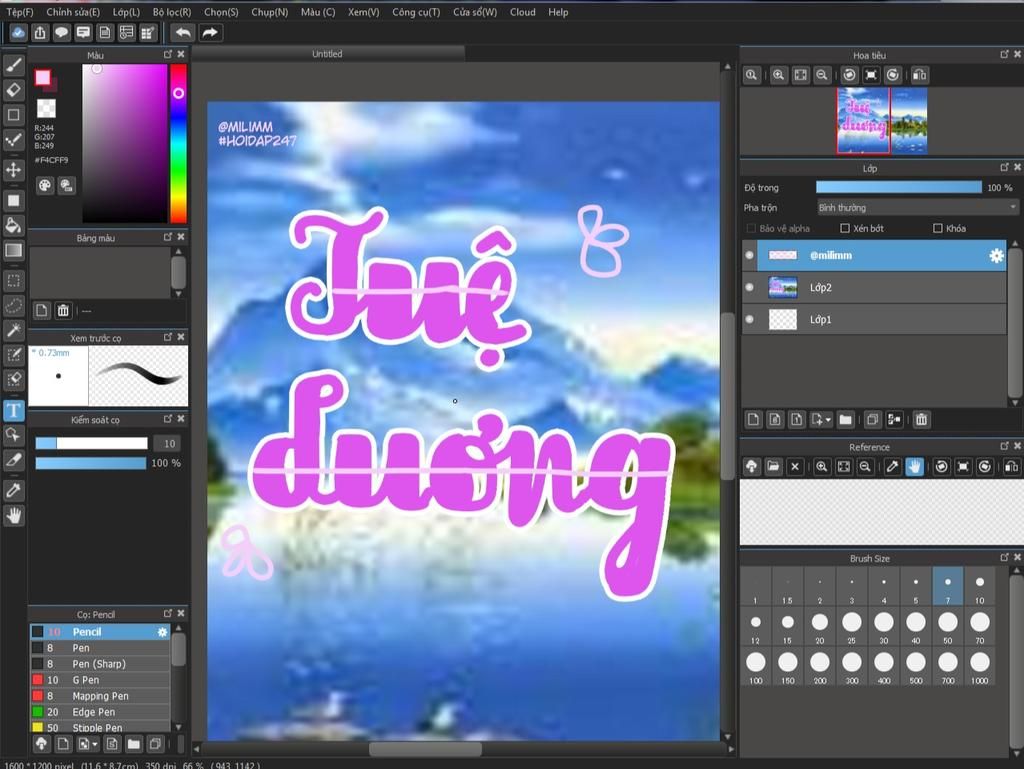Viewport: 1024px width, 769px height.
Task: Open the Cửa sổ(W) menu
Action: coord(475,12)
